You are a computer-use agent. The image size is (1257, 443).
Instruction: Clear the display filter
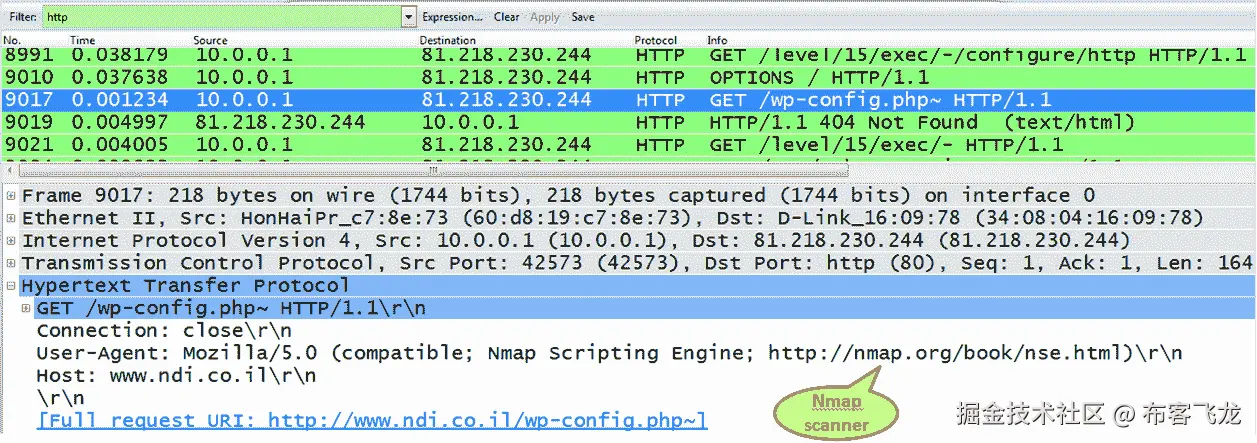point(506,17)
